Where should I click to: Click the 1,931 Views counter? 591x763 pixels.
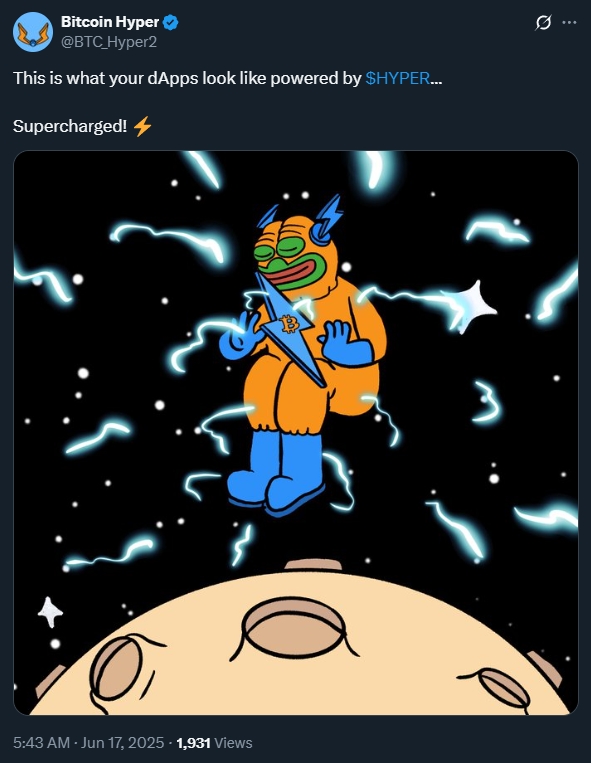[x=214, y=743]
